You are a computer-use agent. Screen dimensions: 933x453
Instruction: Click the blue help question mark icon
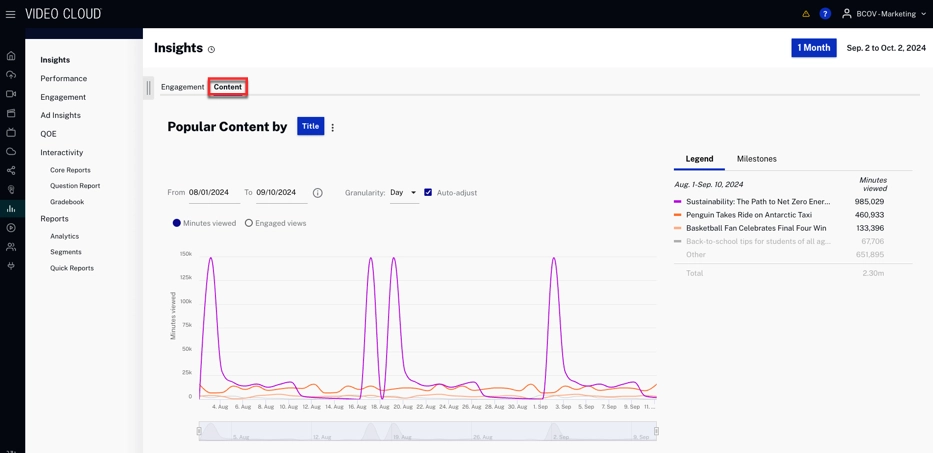pos(825,14)
